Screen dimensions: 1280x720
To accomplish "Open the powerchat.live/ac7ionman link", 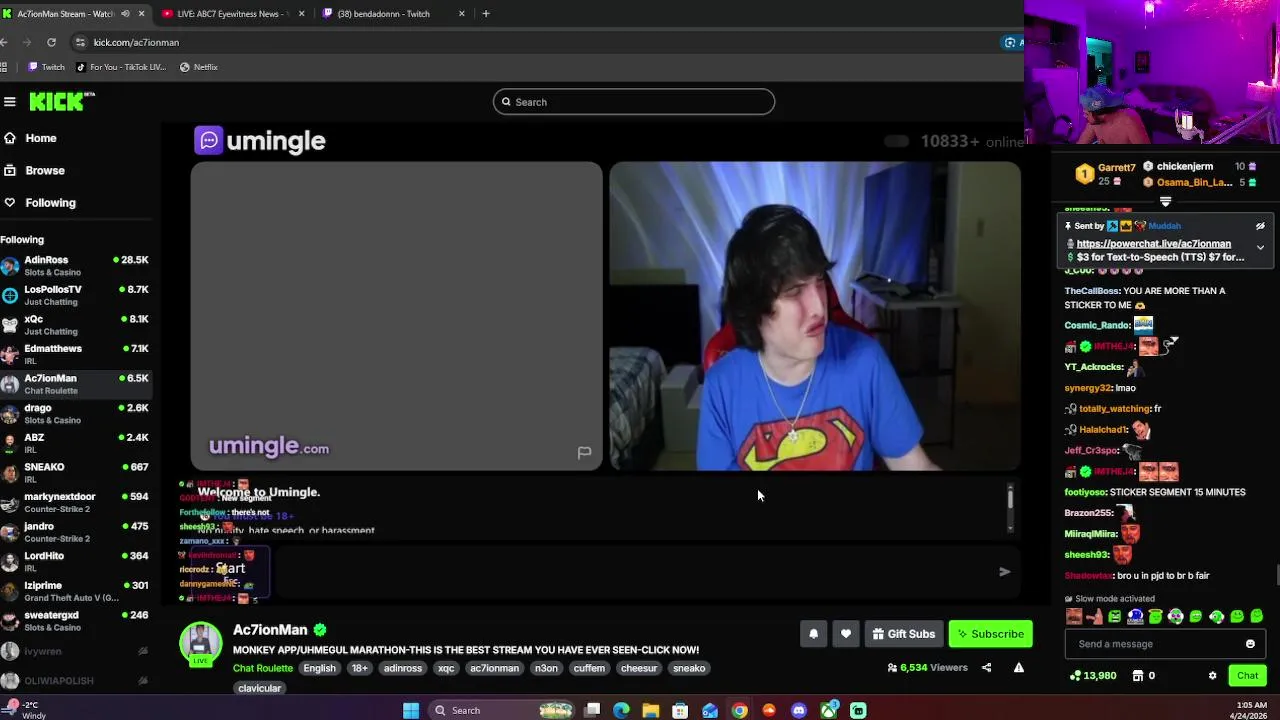I will point(1154,243).
